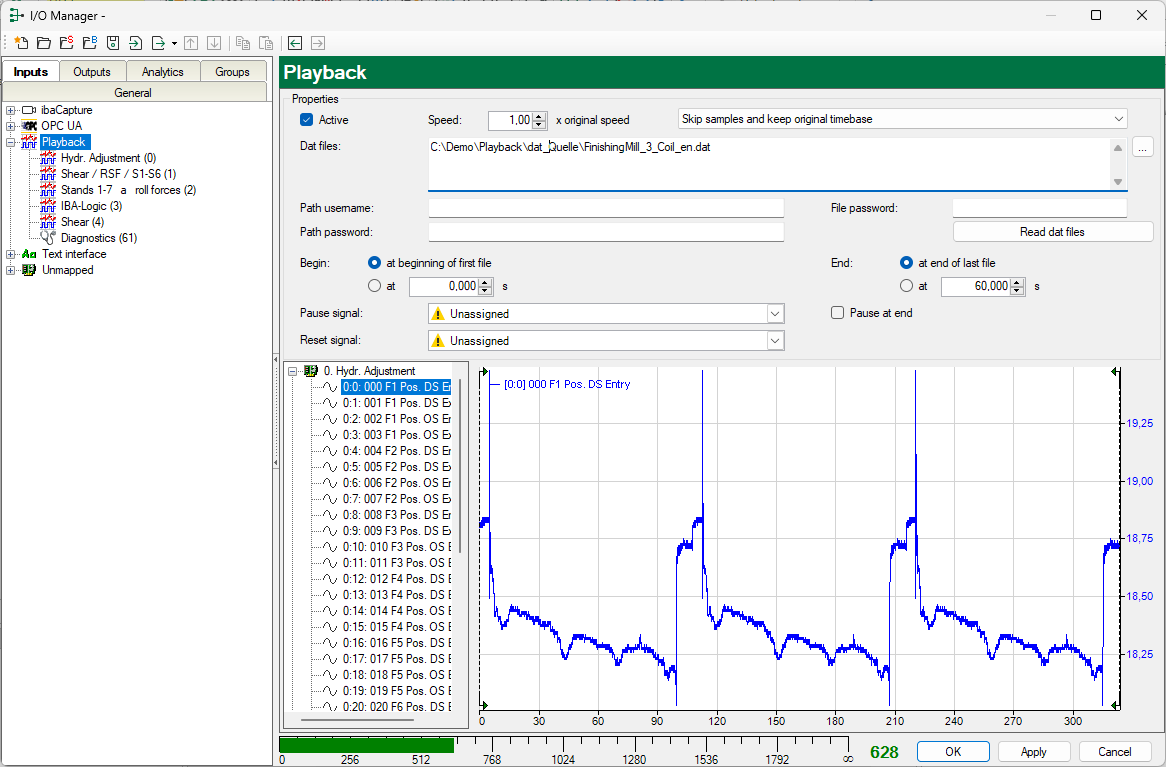
Task: Click the Begin time 0,000 field
Action: pos(444,286)
